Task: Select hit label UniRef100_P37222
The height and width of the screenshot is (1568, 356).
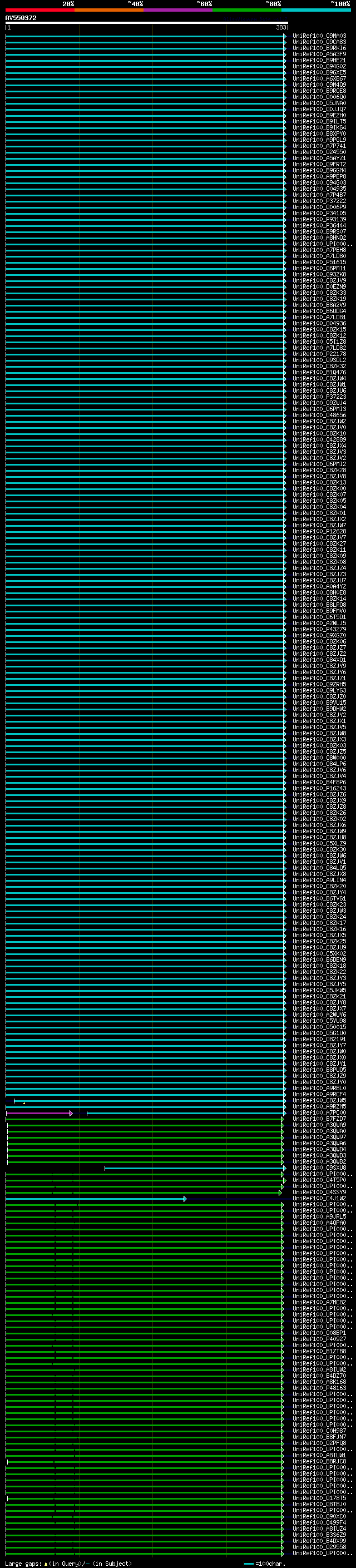Action: [319, 201]
